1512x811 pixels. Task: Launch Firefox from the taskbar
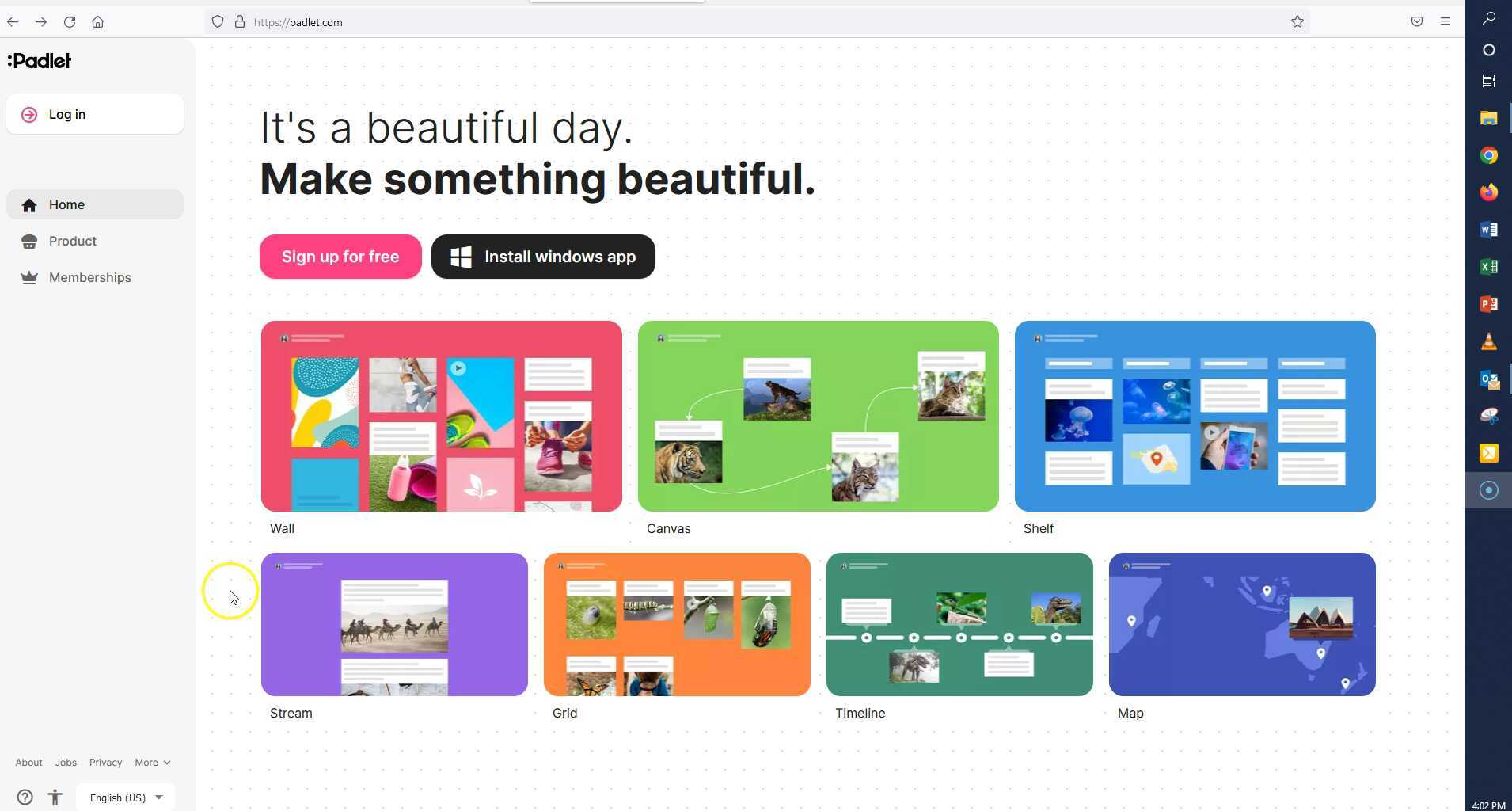(x=1489, y=192)
